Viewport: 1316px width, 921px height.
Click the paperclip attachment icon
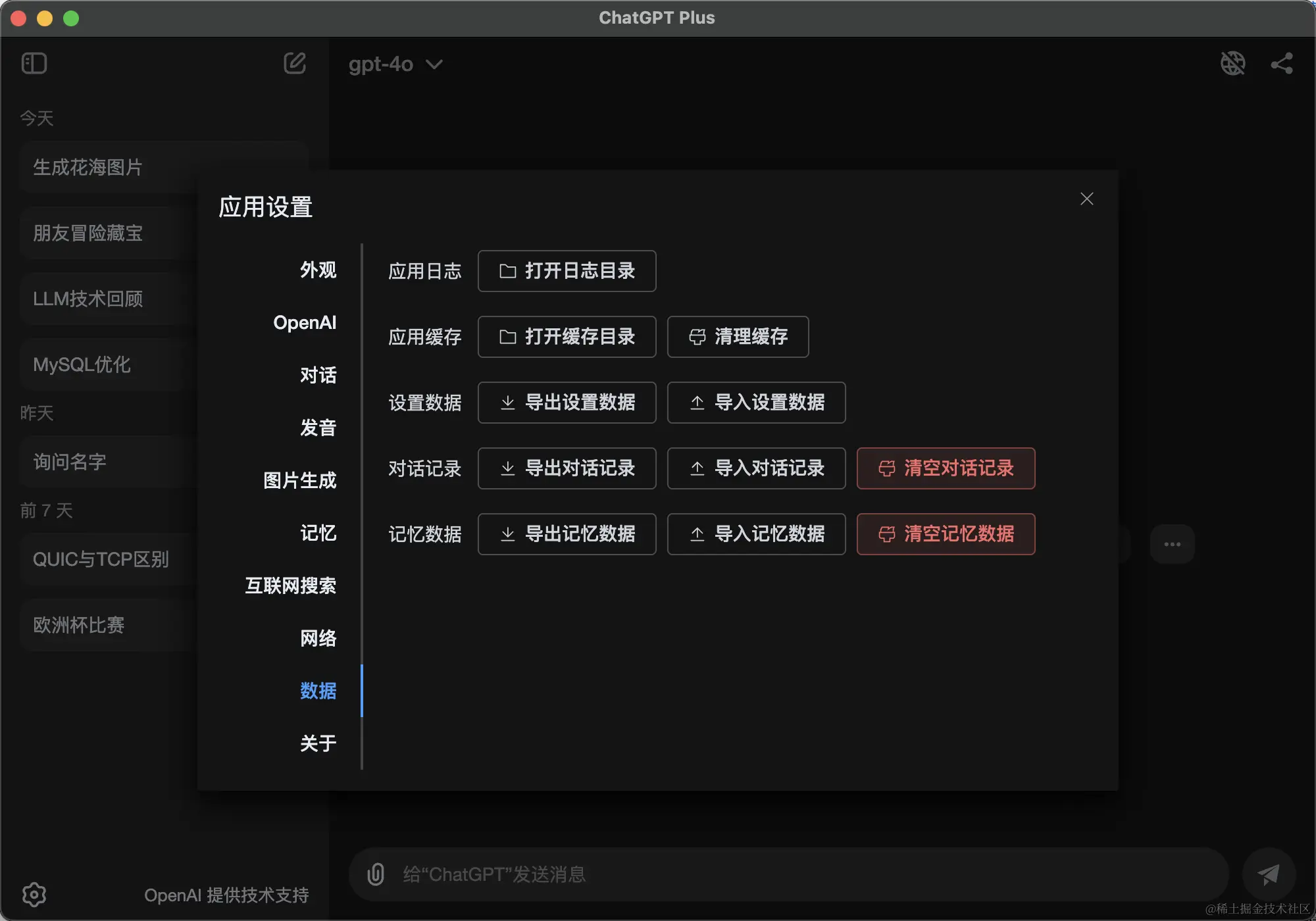(x=376, y=874)
